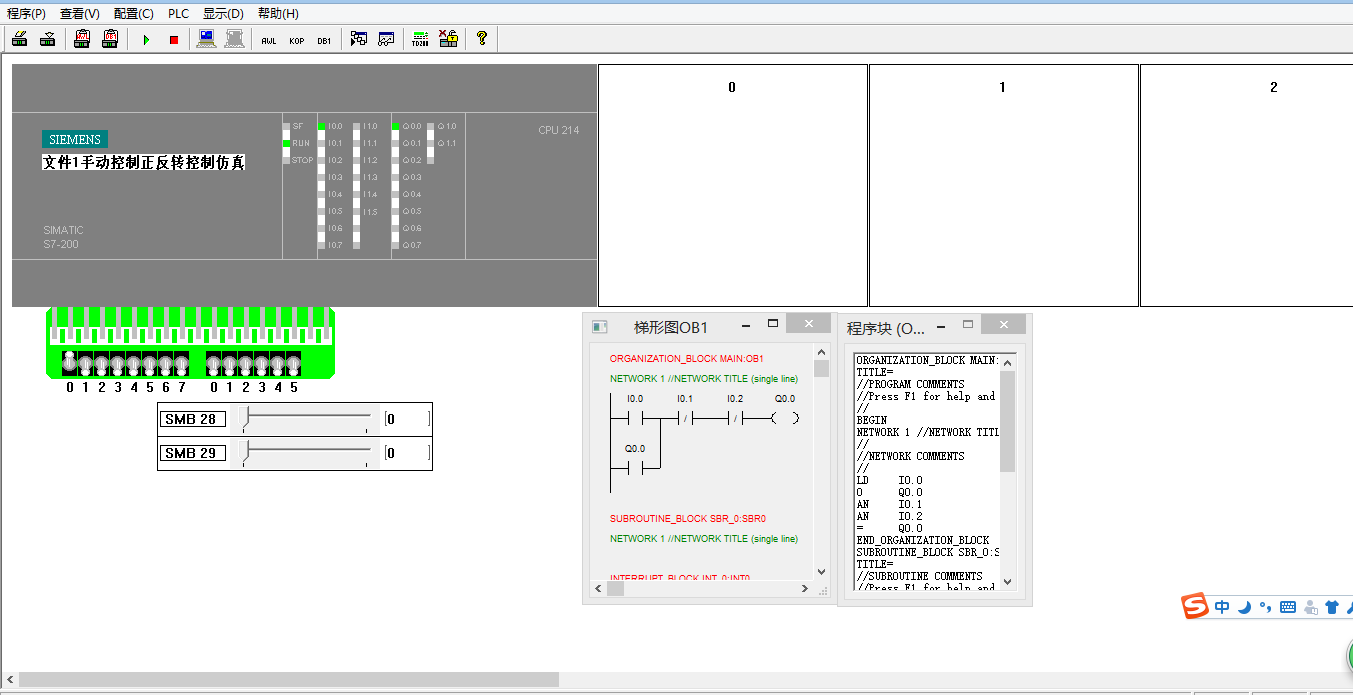Click the padlock with red X icon
The image size is (1353, 695).
coord(448,39)
